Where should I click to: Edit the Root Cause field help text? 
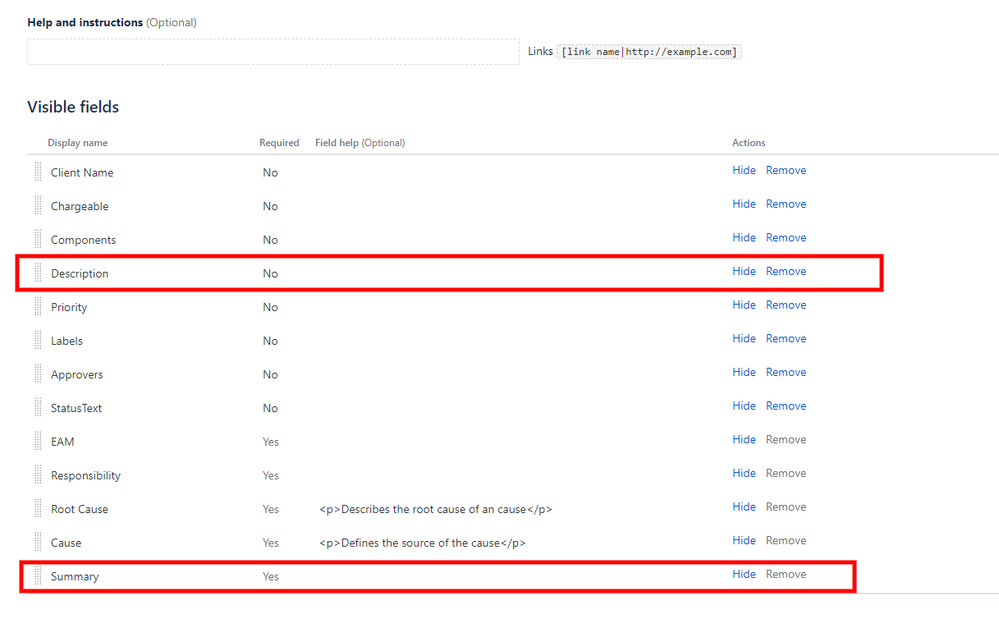click(x=436, y=509)
